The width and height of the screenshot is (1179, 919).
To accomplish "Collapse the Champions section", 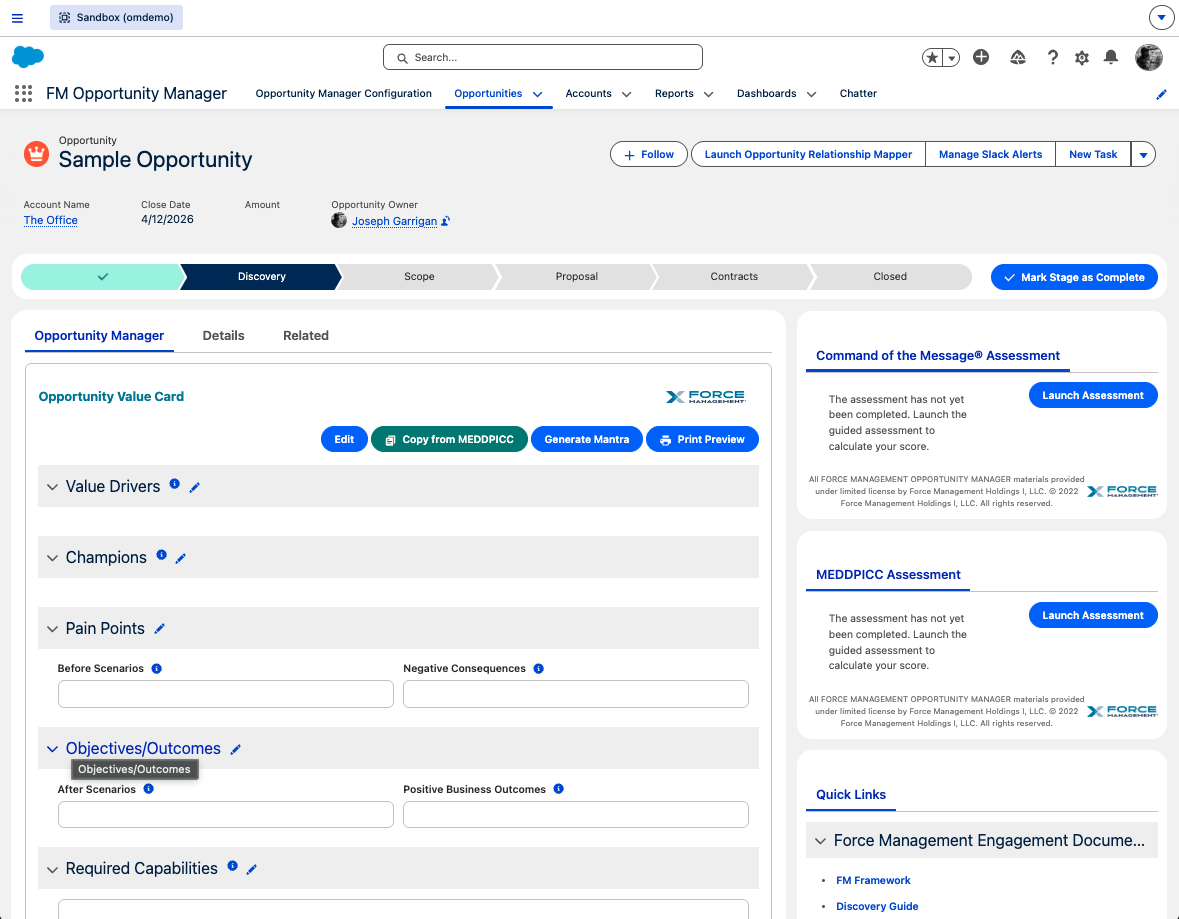I will (x=52, y=558).
